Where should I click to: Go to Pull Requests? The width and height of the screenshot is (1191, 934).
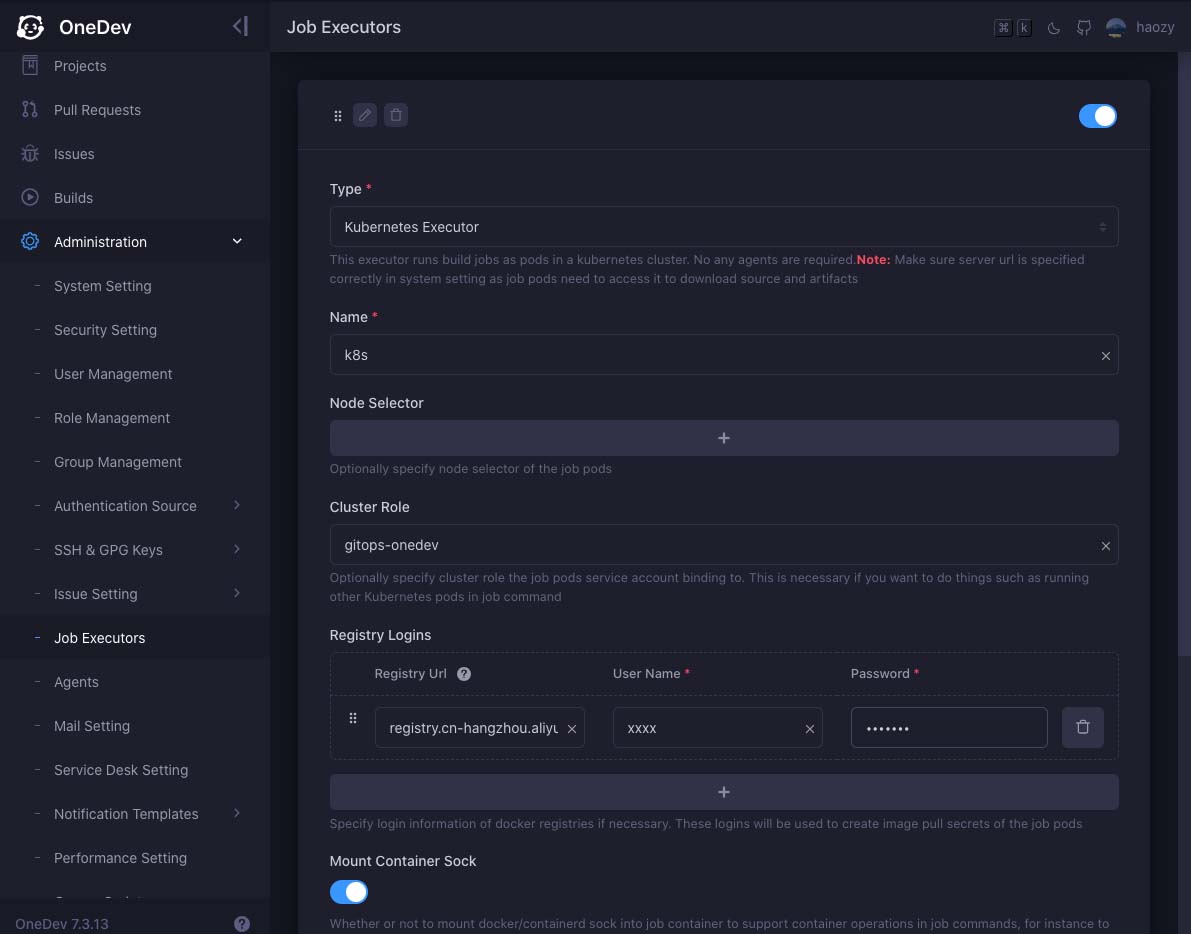tap(97, 110)
